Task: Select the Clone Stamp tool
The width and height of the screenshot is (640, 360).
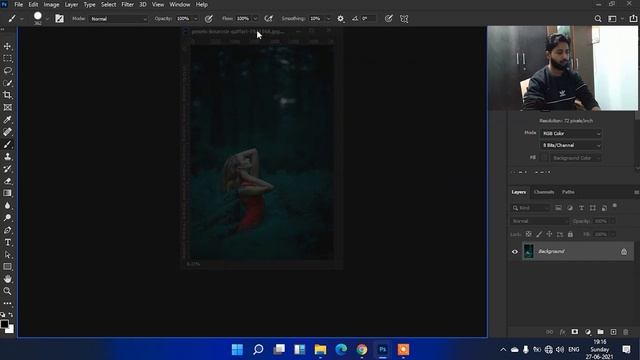Action: (7, 157)
